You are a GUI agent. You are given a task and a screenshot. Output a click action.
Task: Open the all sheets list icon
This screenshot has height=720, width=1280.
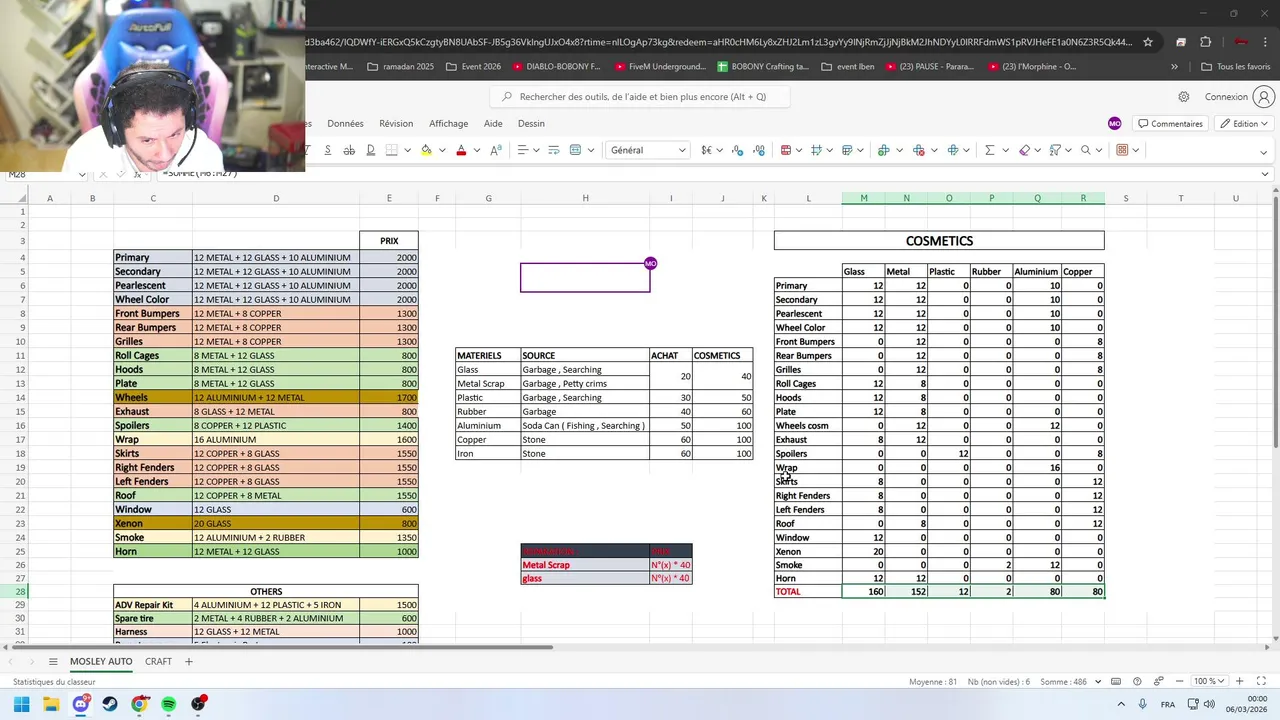pos(53,661)
